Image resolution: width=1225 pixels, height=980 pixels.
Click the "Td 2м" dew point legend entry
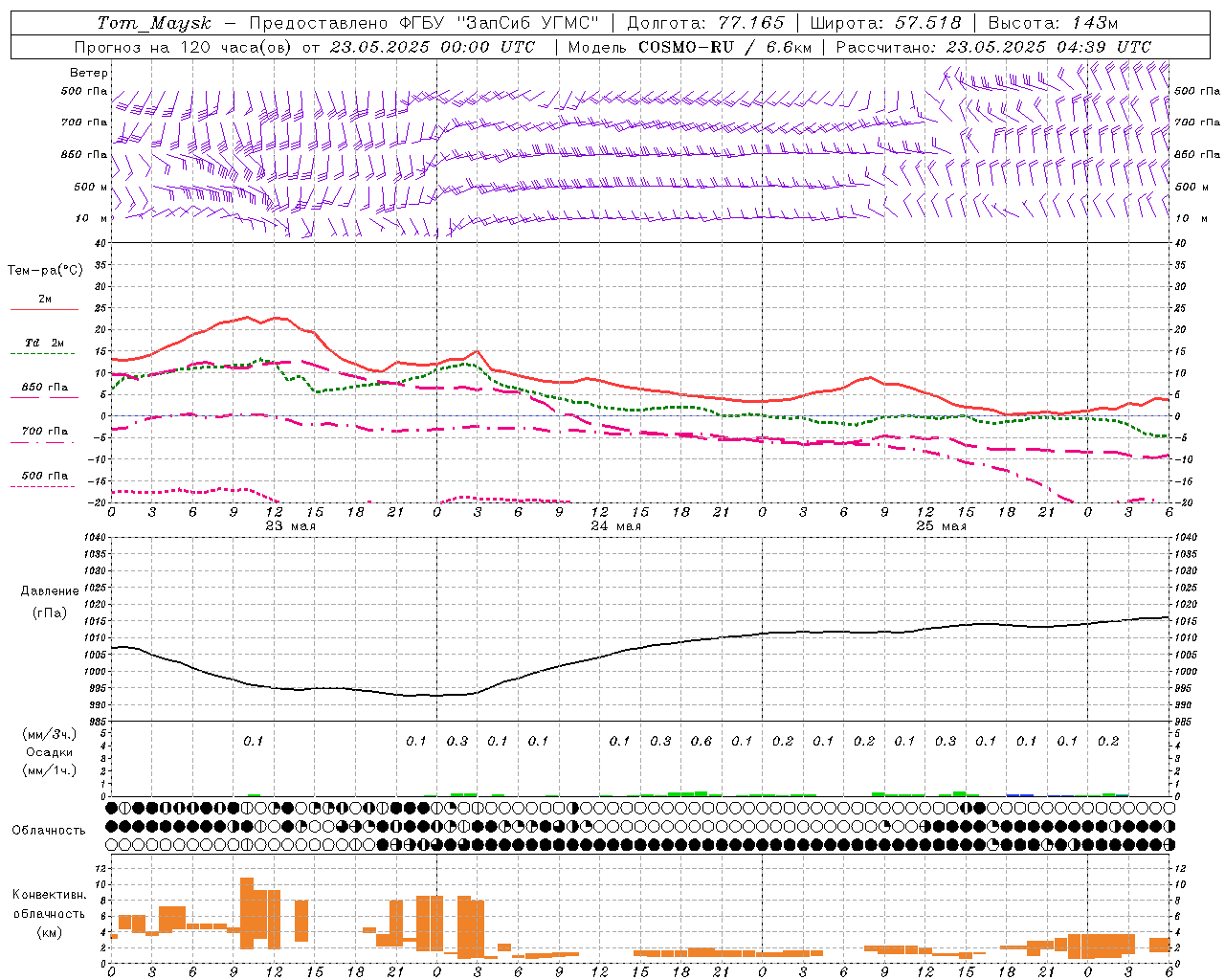coord(45,343)
